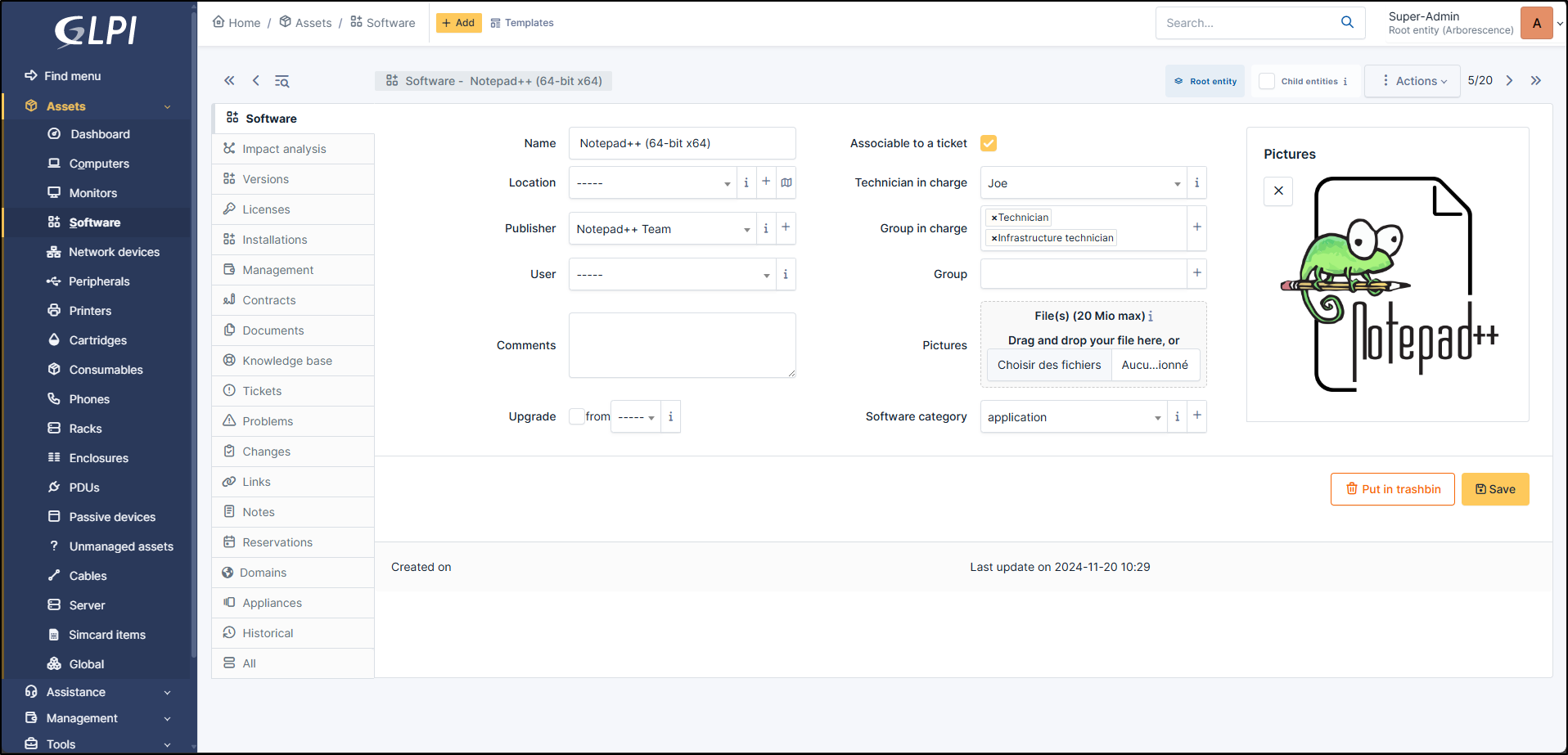Click the Comments text area
Image resolution: width=1568 pixels, height=755 pixels.
tap(683, 345)
